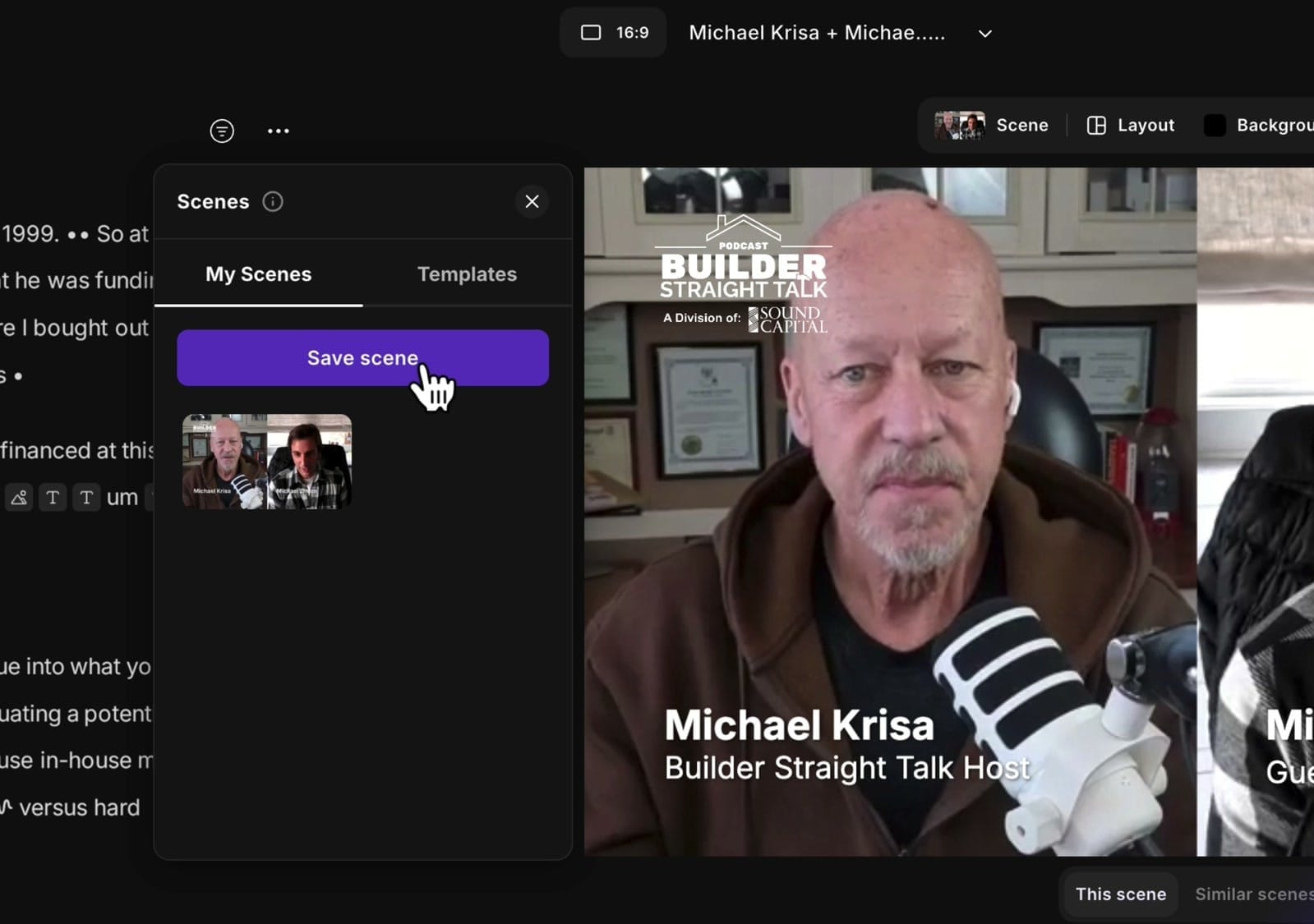Open the Layout toolbar option
Image resolution: width=1314 pixels, height=924 pixels.
coord(1131,125)
